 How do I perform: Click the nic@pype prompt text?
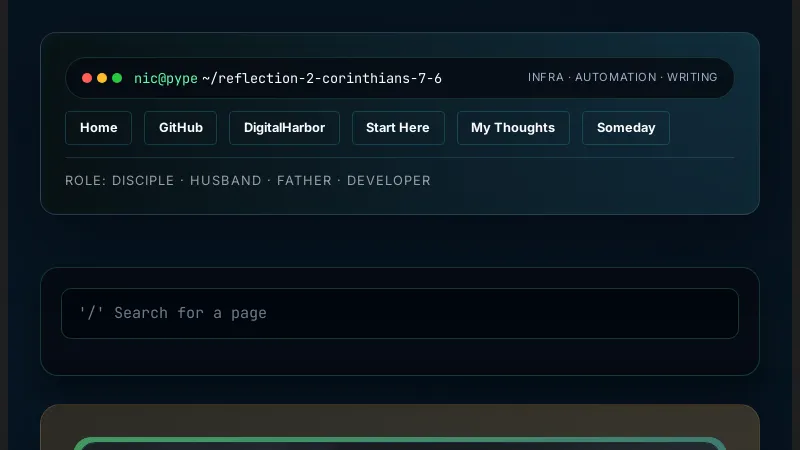tap(165, 78)
